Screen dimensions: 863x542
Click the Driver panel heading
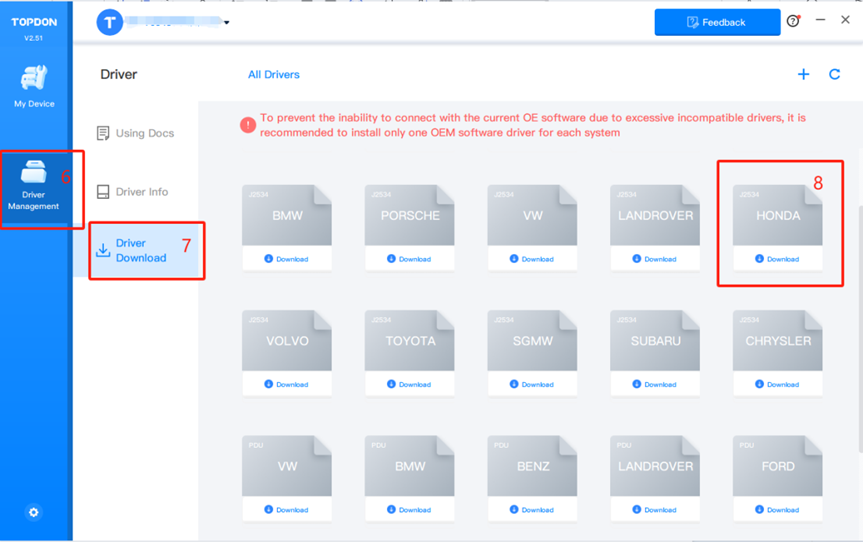click(x=119, y=74)
